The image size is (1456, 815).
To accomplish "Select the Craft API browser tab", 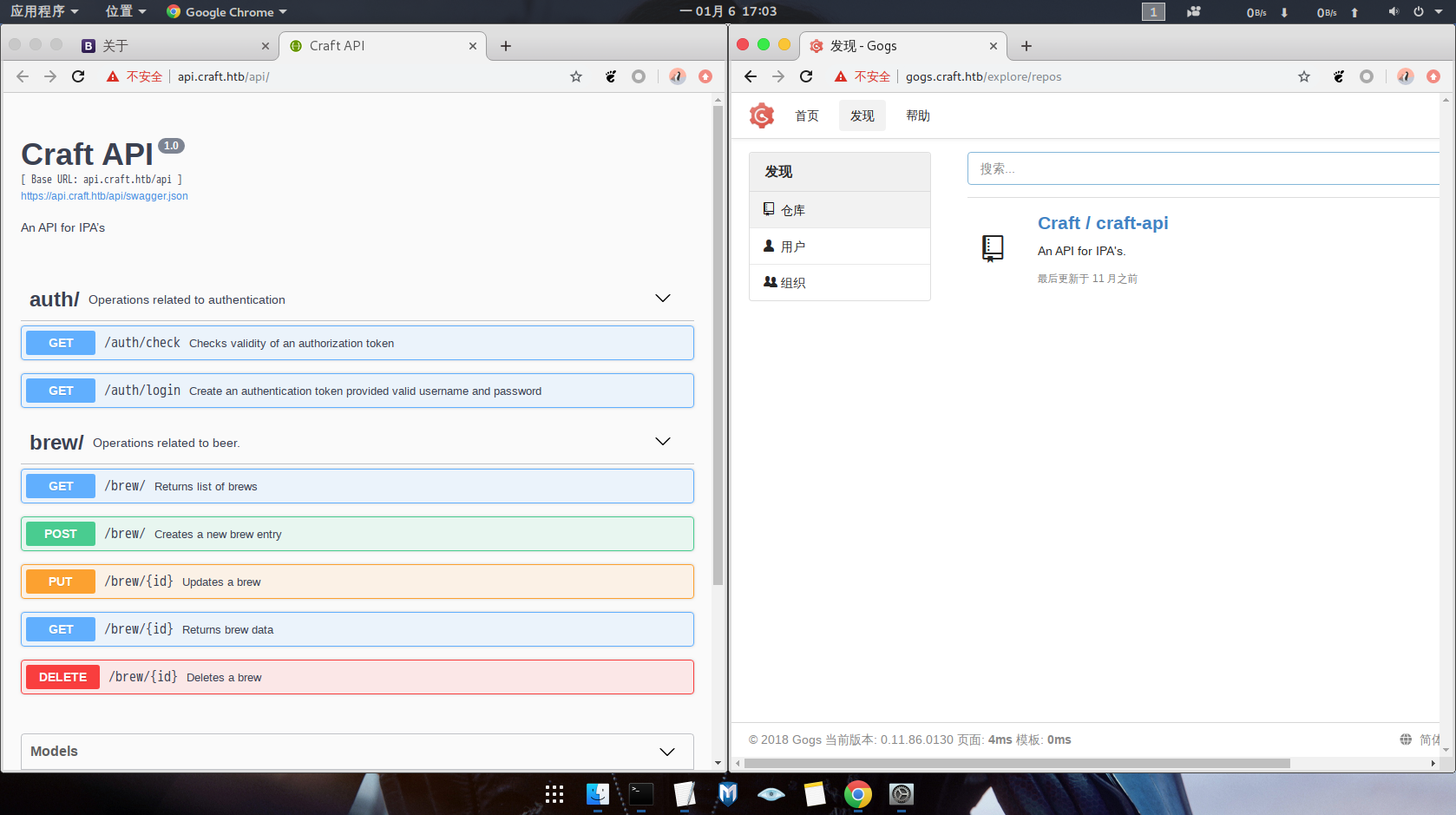I will (382, 46).
